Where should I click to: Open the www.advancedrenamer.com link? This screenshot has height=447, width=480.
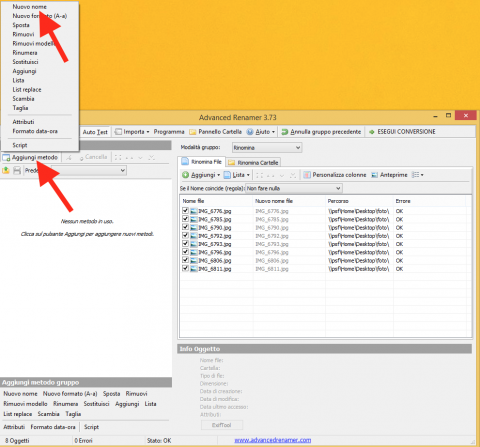[273, 440]
